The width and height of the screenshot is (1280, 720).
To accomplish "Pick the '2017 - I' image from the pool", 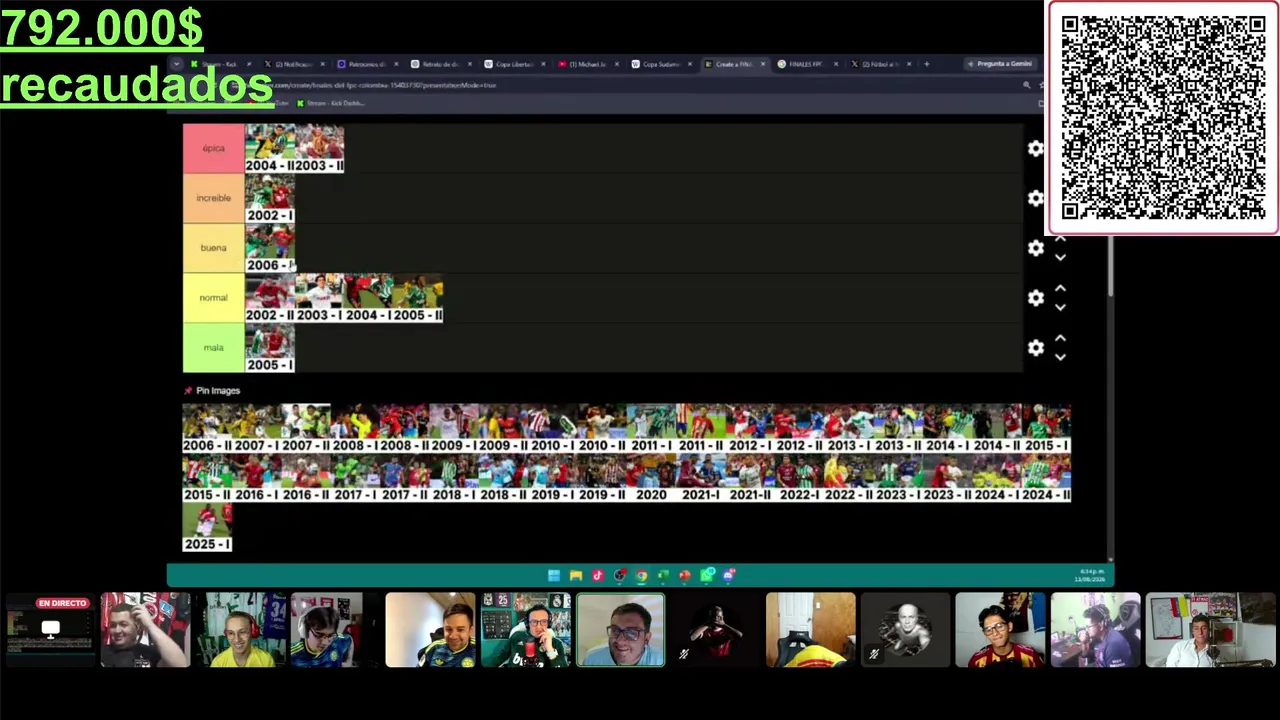I will (x=356, y=478).
